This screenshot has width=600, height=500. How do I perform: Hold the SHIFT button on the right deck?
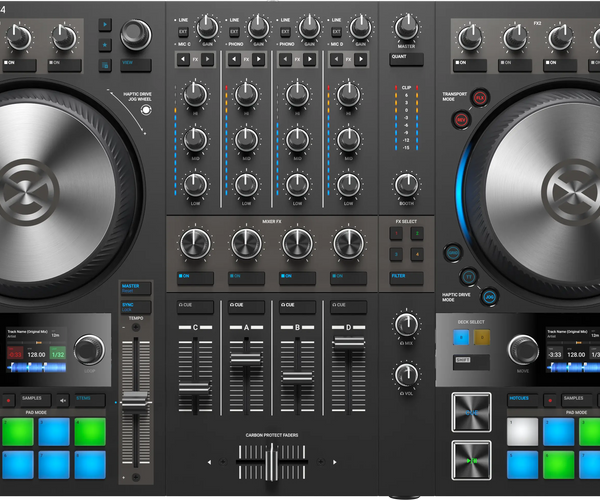[x=471, y=362]
